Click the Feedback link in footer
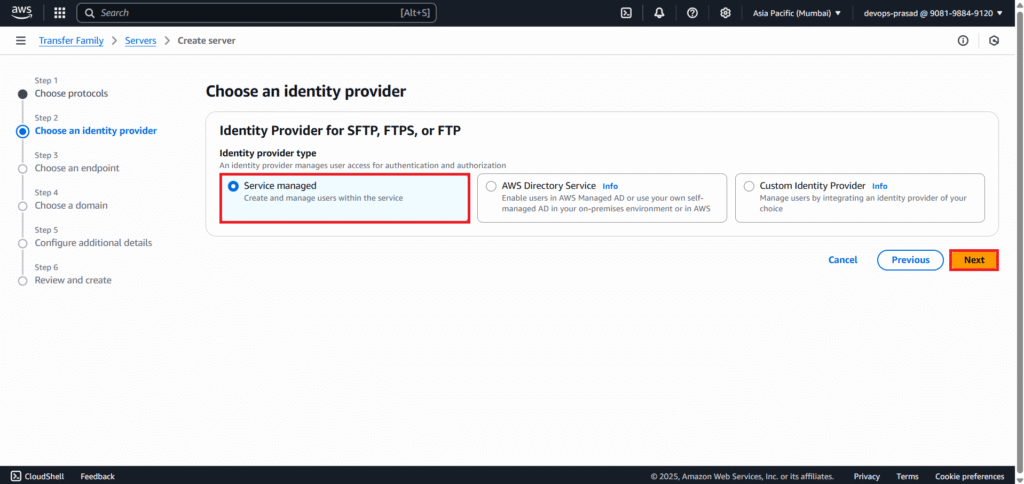This screenshot has width=1024, height=484. [97, 476]
